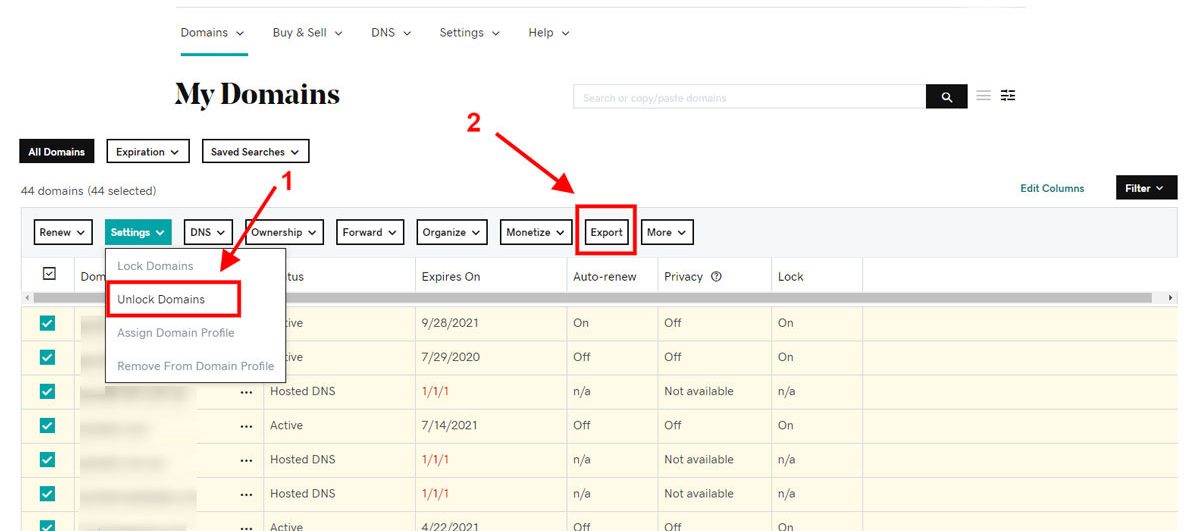
Task: Click the Export button
Action: click(606, 232)
